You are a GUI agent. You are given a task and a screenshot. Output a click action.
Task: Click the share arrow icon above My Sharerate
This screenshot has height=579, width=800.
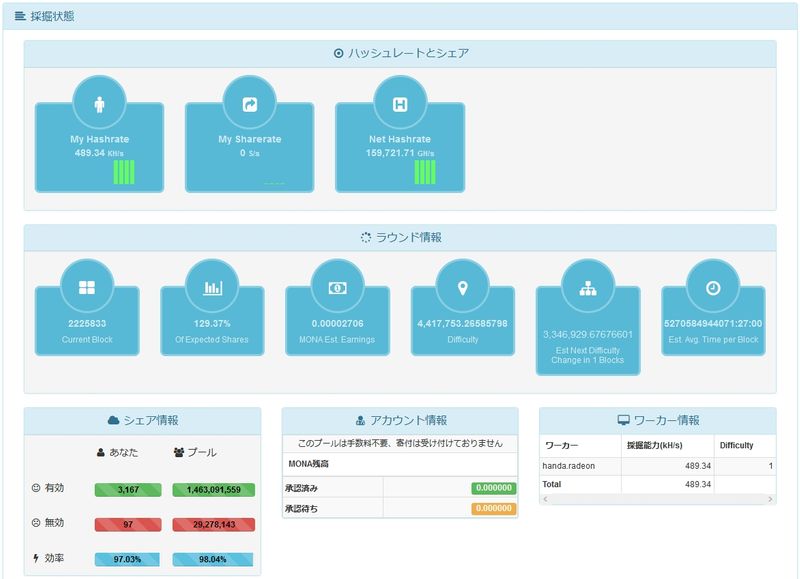pyautogui.click(x=249, y=104)
